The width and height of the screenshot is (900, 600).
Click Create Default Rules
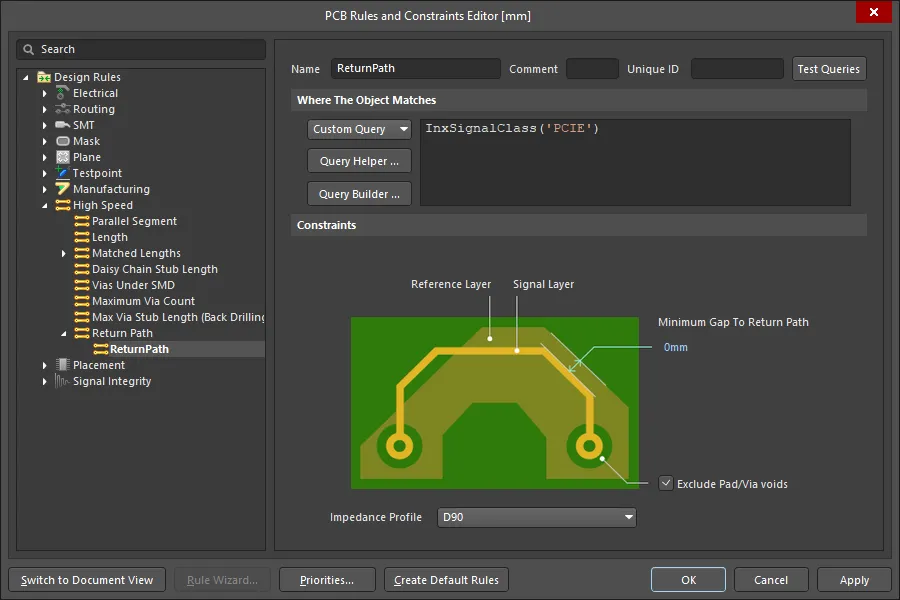point(446,580)
